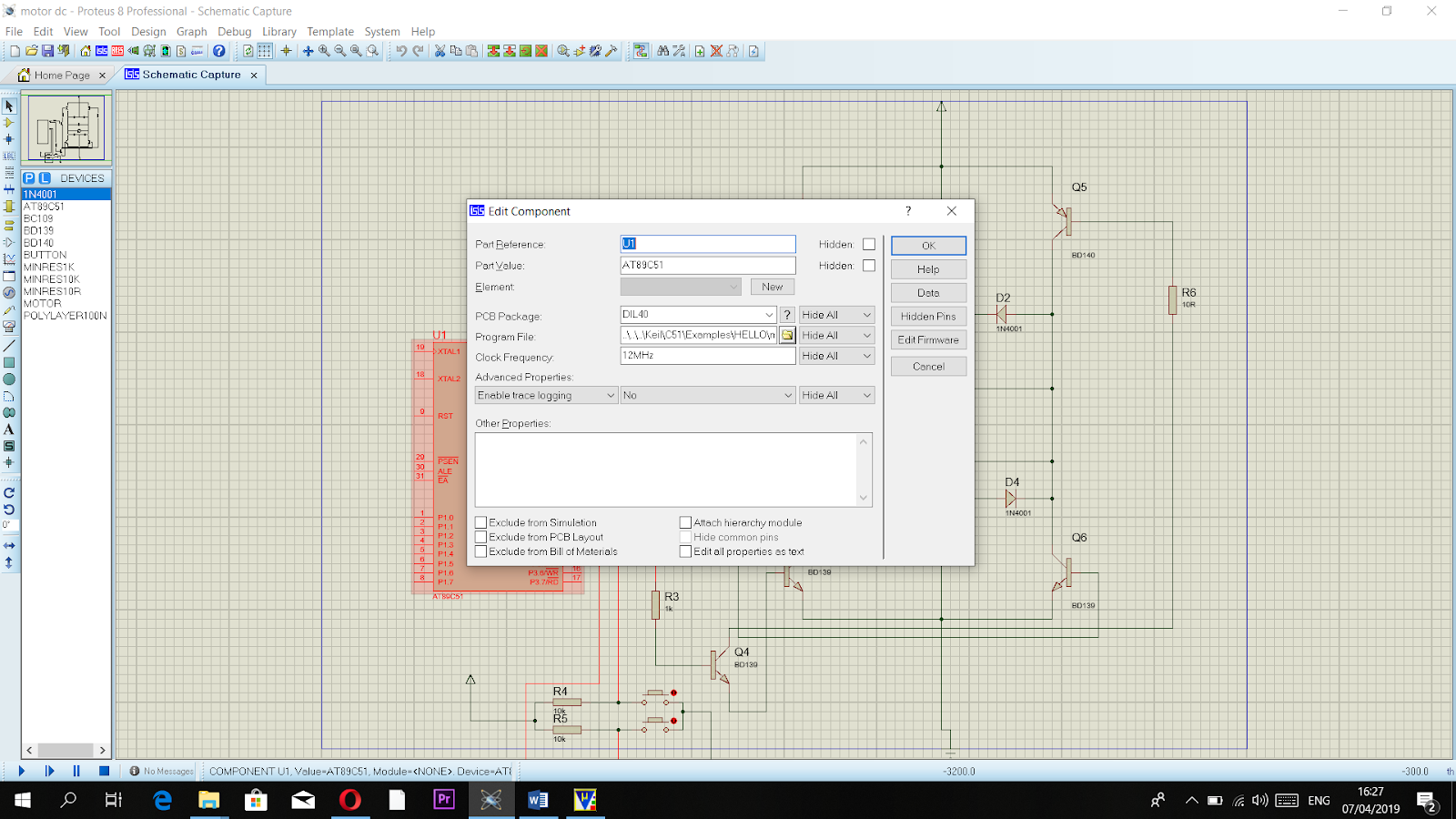The width and height of the screenshot is (1456, 819).
Task: Click the Clock Frequency input field
Action: (x=707, y=356)
